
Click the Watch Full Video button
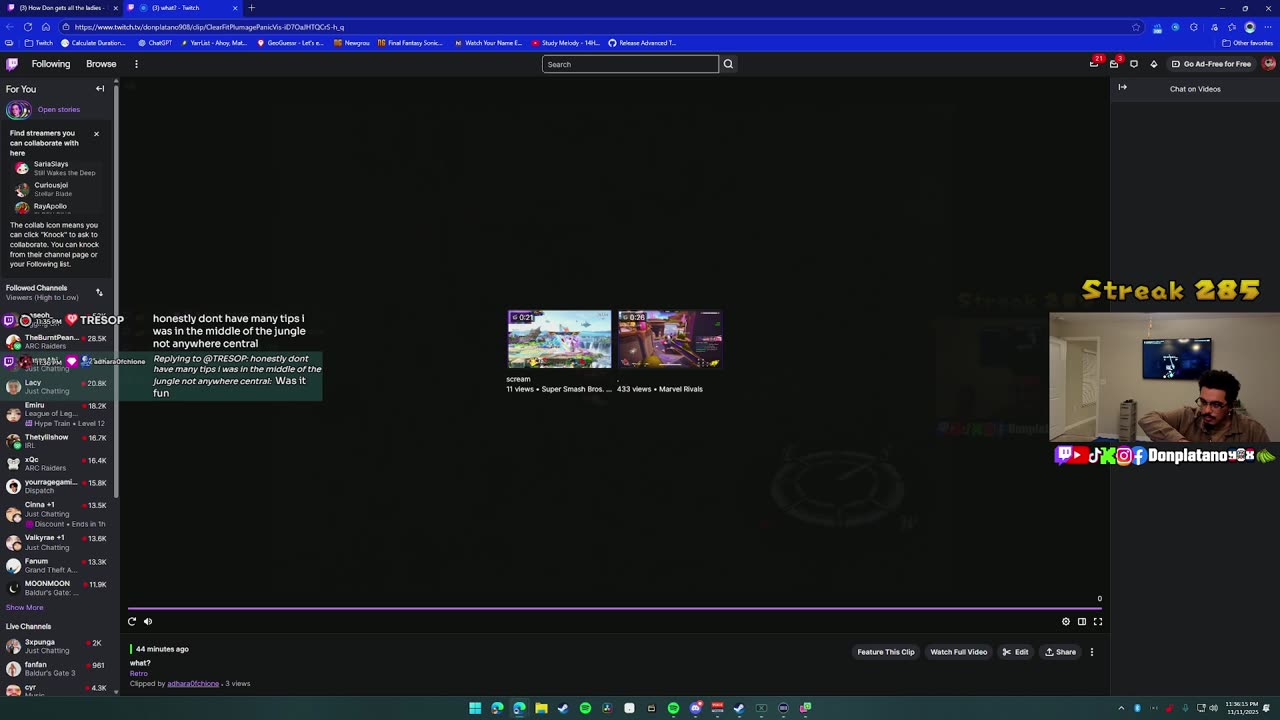click(x=958, y=652)
